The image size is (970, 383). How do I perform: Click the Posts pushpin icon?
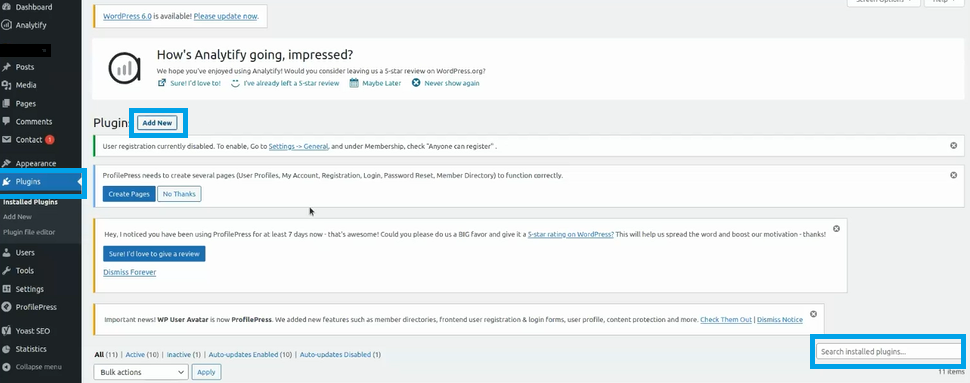pos(6,67)
